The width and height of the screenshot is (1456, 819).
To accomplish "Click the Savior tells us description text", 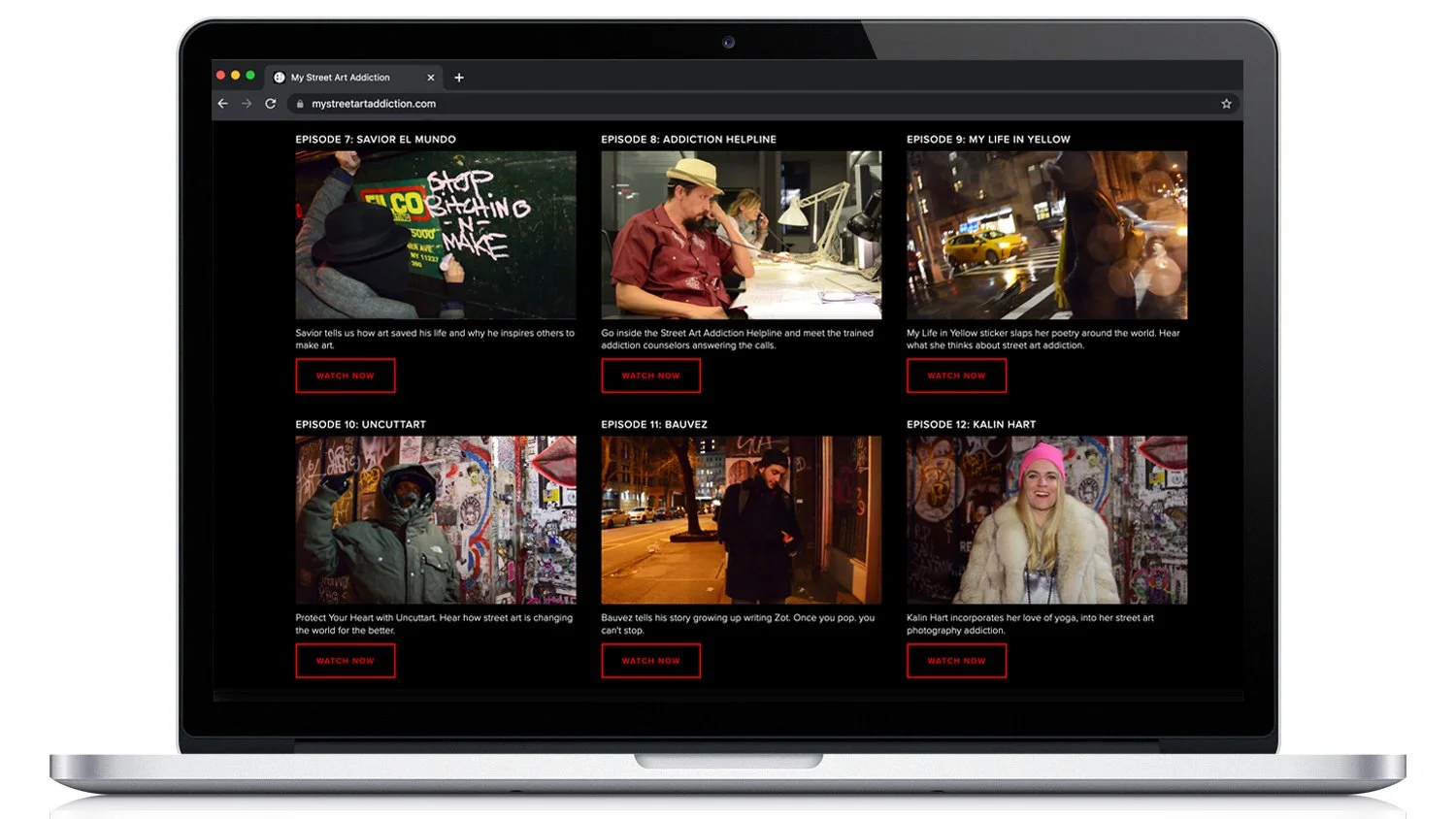I will pos(435,339).
